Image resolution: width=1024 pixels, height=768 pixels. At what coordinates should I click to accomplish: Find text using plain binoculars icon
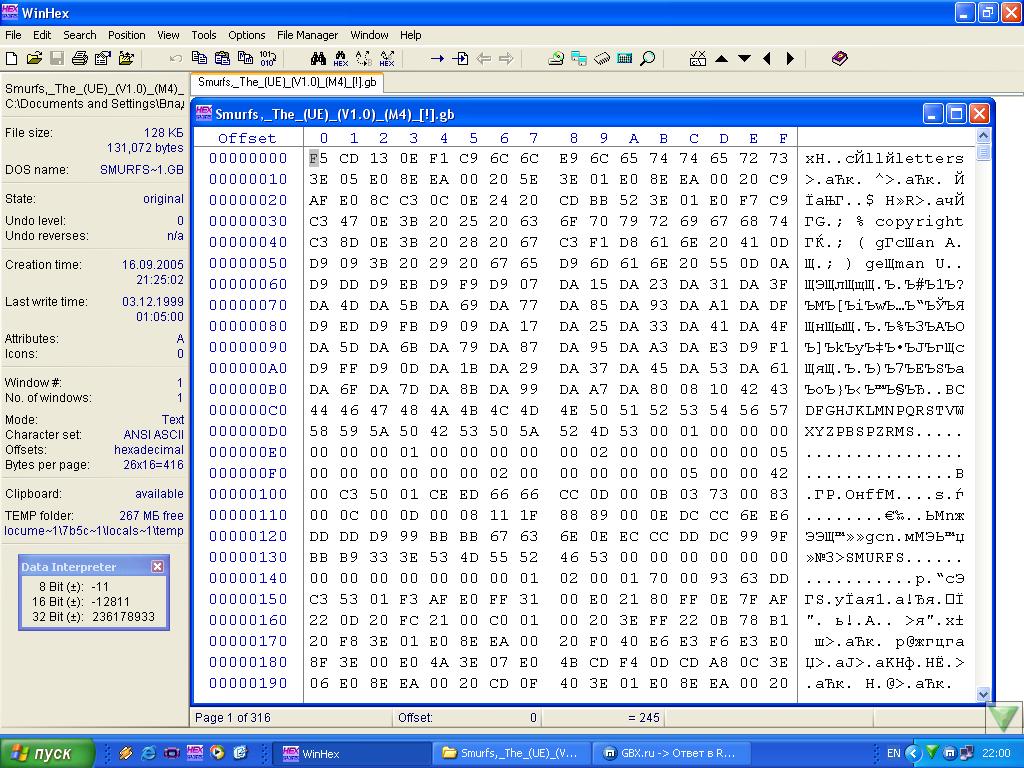tap(318, 59)
